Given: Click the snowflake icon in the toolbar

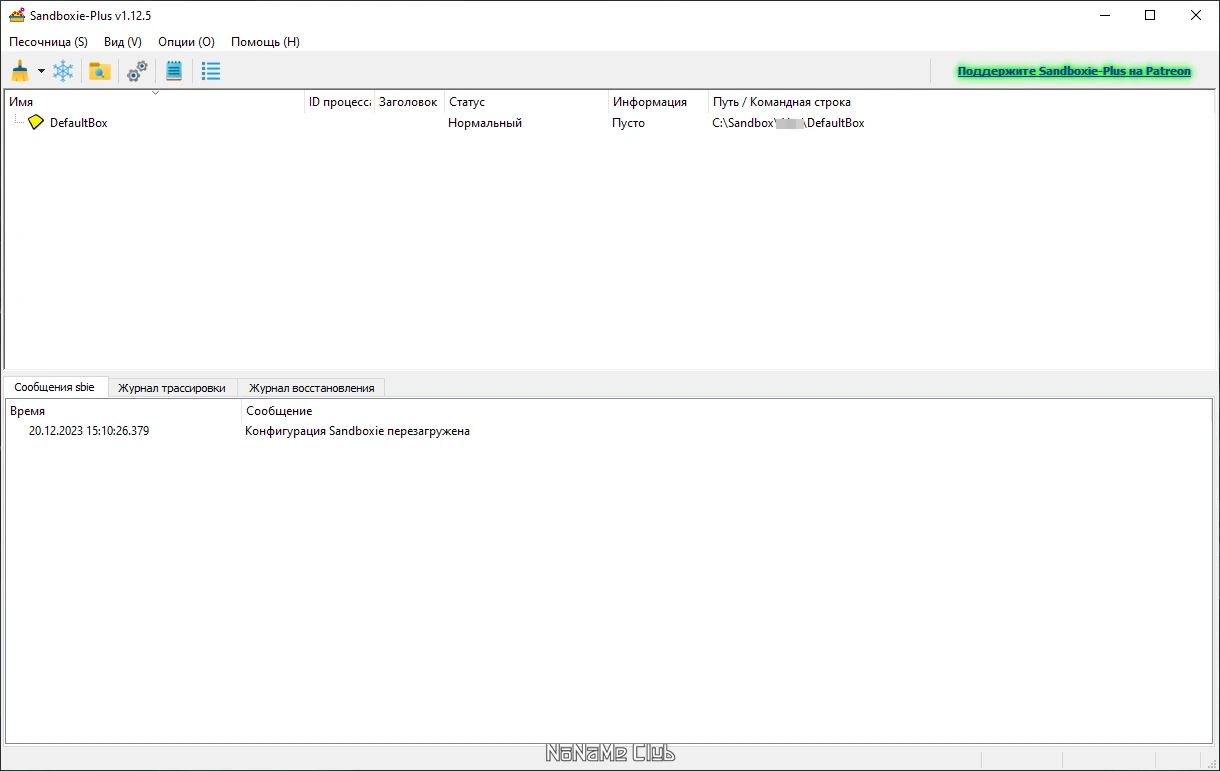Looking at the screenshot, I should pos(63,71).
